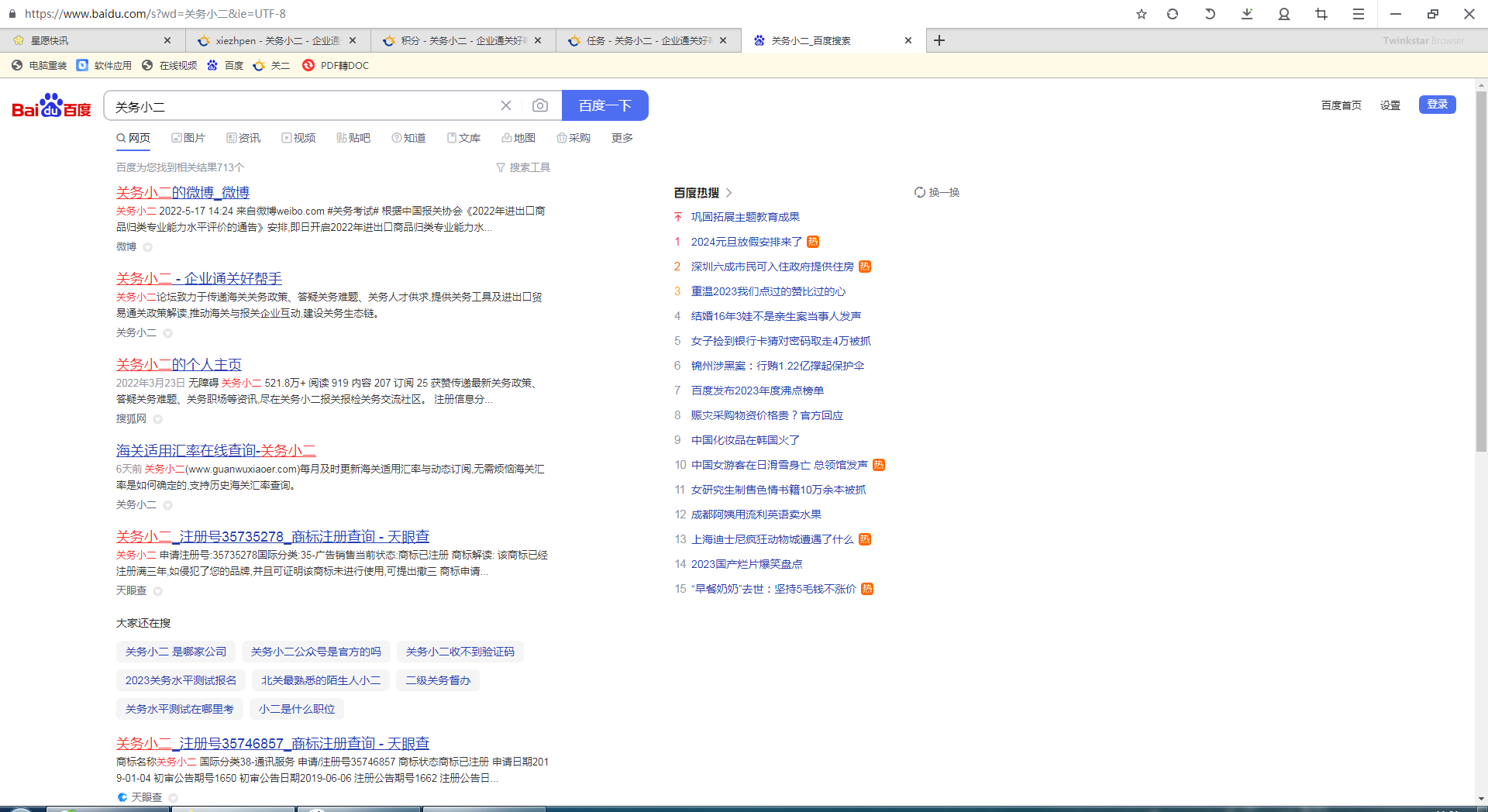1488x812 pixels.
Task: Open the 关二 bookmark
Action: pyautogui.click(x=272, y=65)
